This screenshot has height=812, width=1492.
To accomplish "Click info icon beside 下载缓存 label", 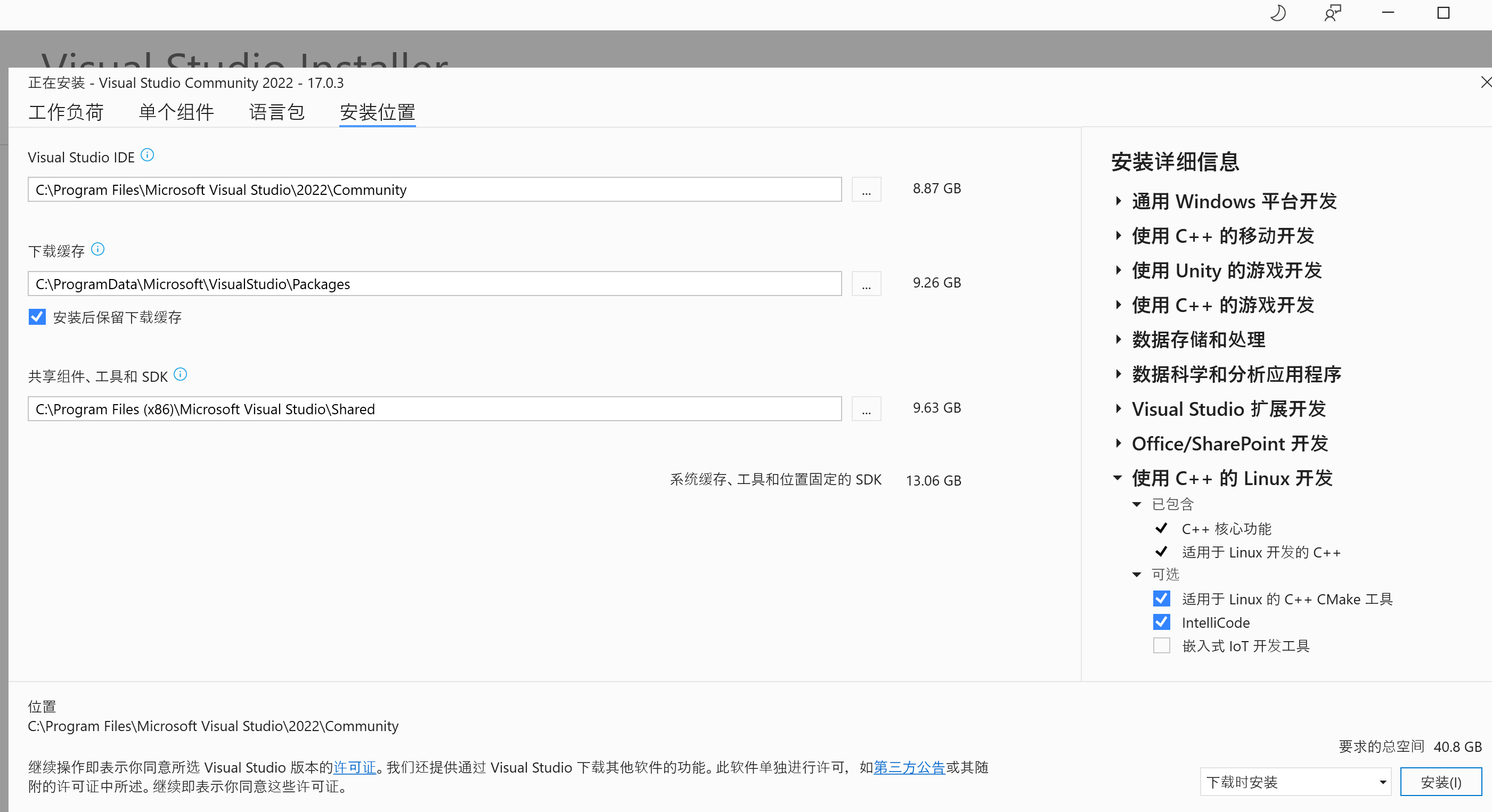I will [x=98, y=249].
